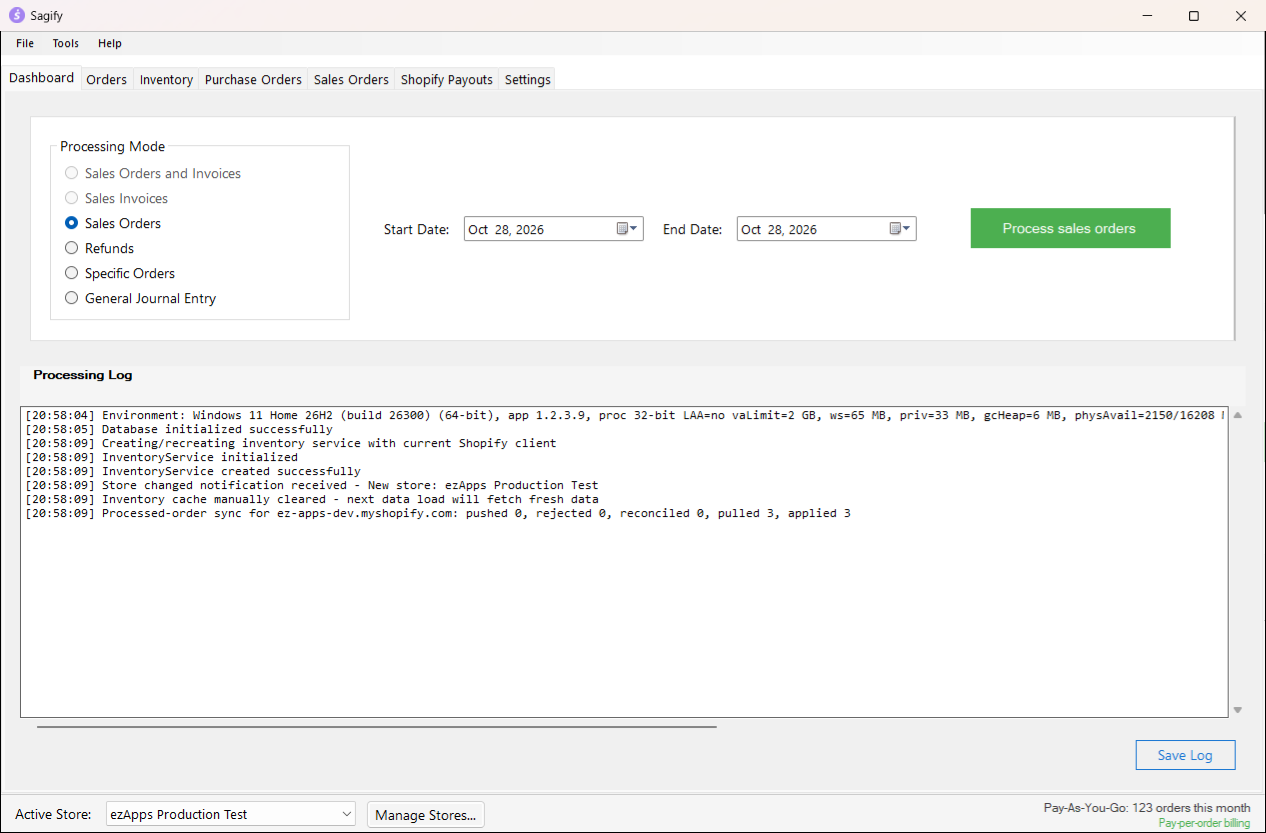Open the Shopify Payouts tab
Image resolution: width=1266 pixels, height=833 pixels.
tap(447, 79)
